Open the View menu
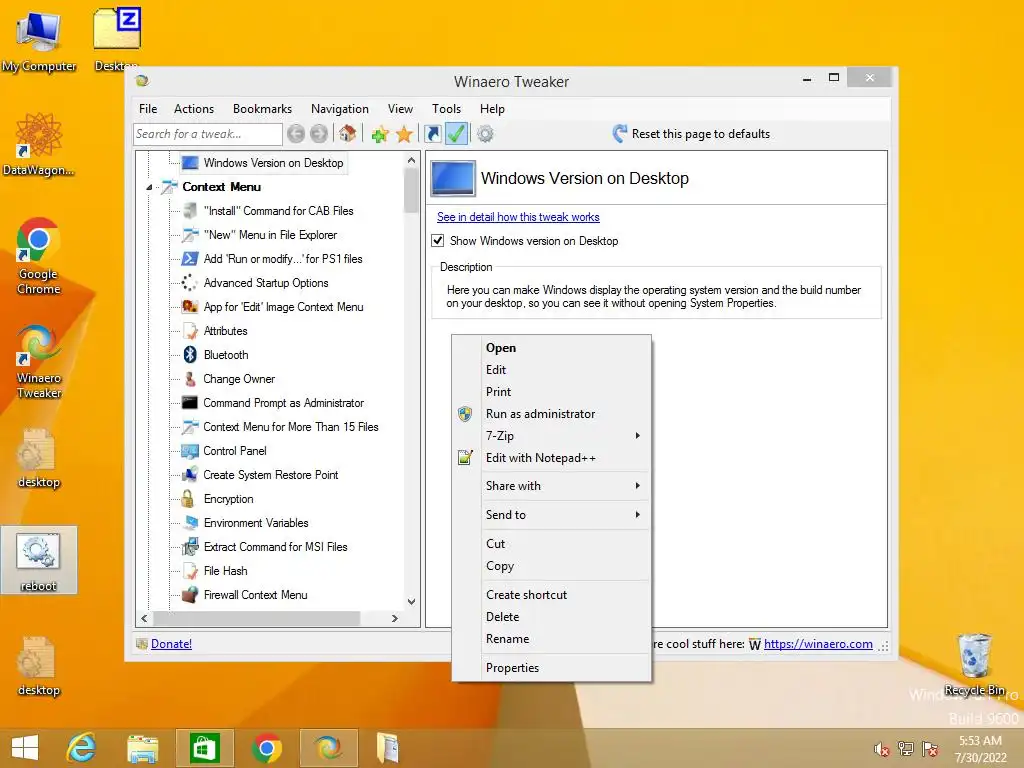1024x768 pixels. 400,109
